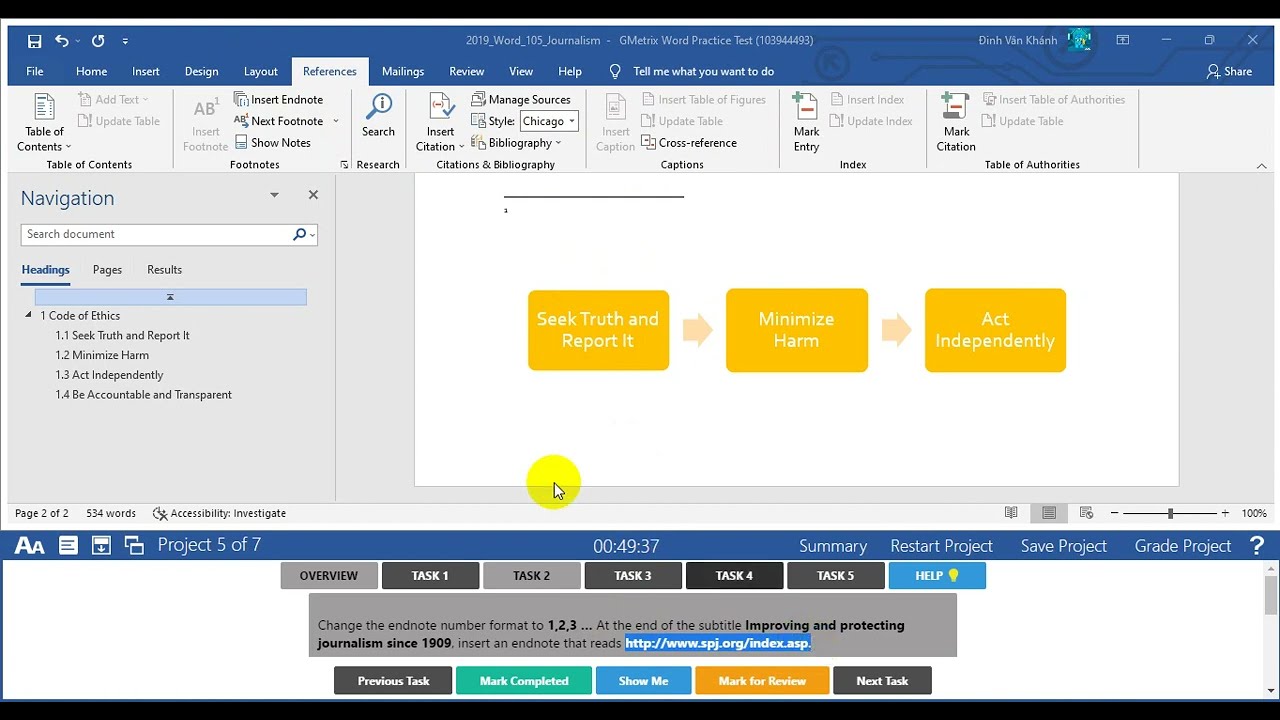Open GMetrix help question mark
Image resolution: width=1280 pixels, height=720 pixels.
click(x=1257, y=546)
